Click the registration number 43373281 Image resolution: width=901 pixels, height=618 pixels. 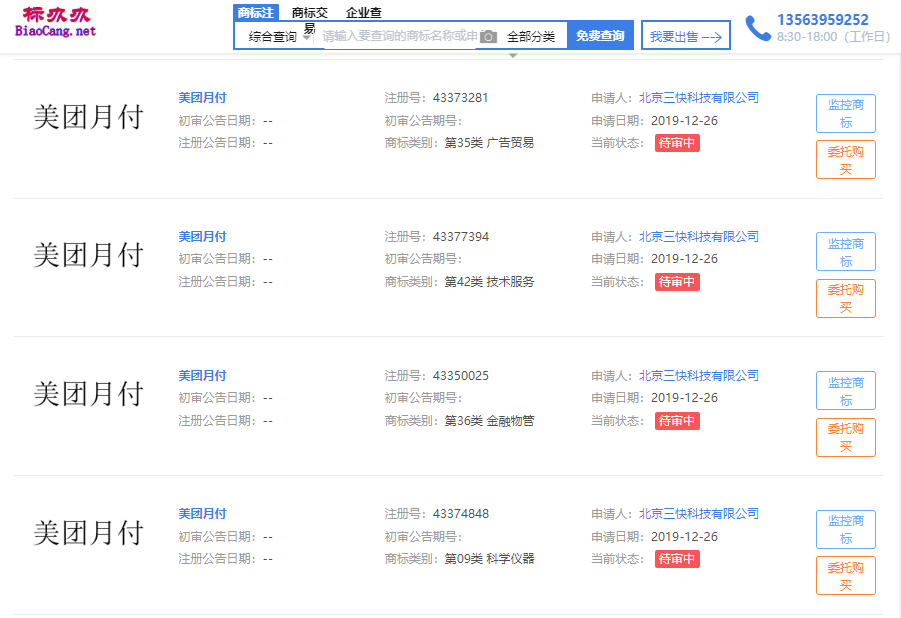pyautogui.click(x=460, y=98)
